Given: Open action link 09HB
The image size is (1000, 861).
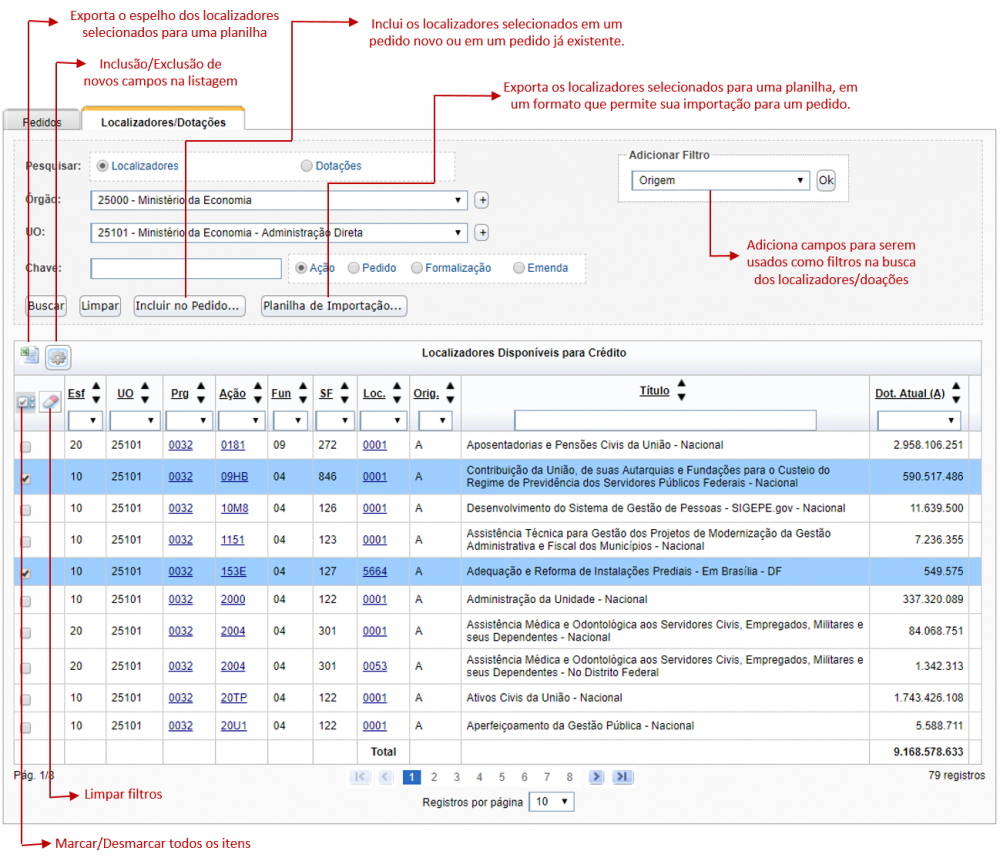Looking at the screenshot, I should click(234, 477).
